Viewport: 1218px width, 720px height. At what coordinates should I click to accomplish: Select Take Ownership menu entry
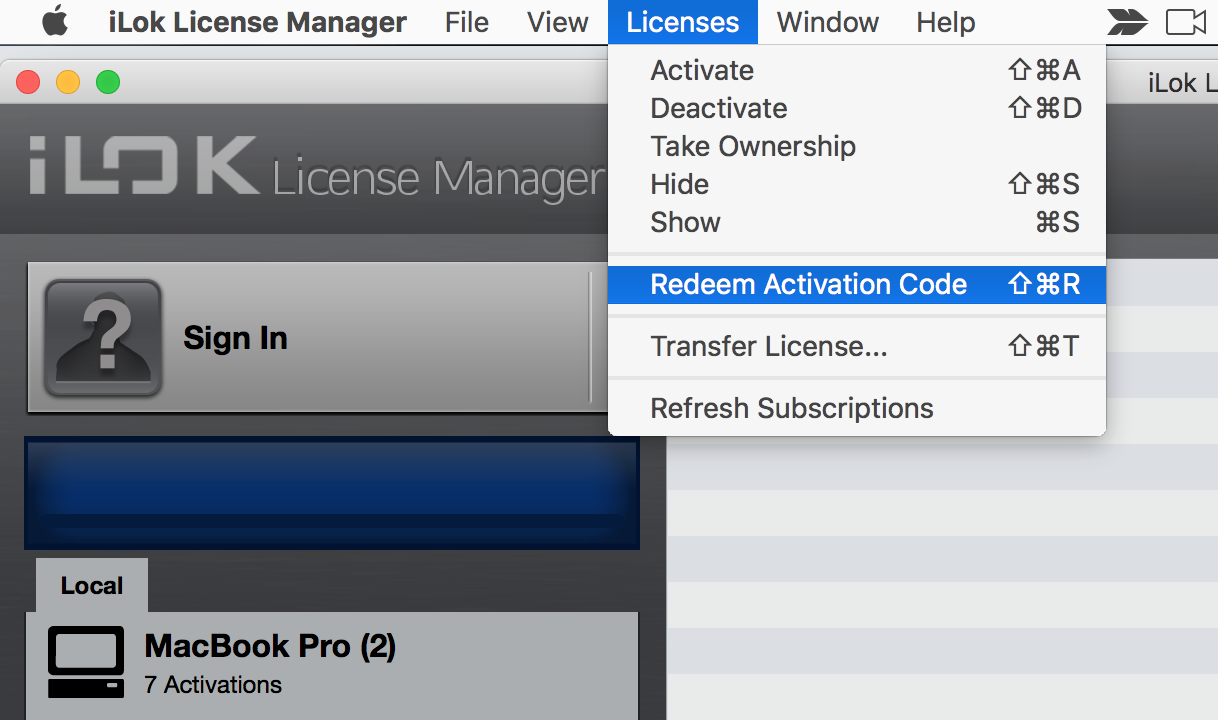click(857, 146)
